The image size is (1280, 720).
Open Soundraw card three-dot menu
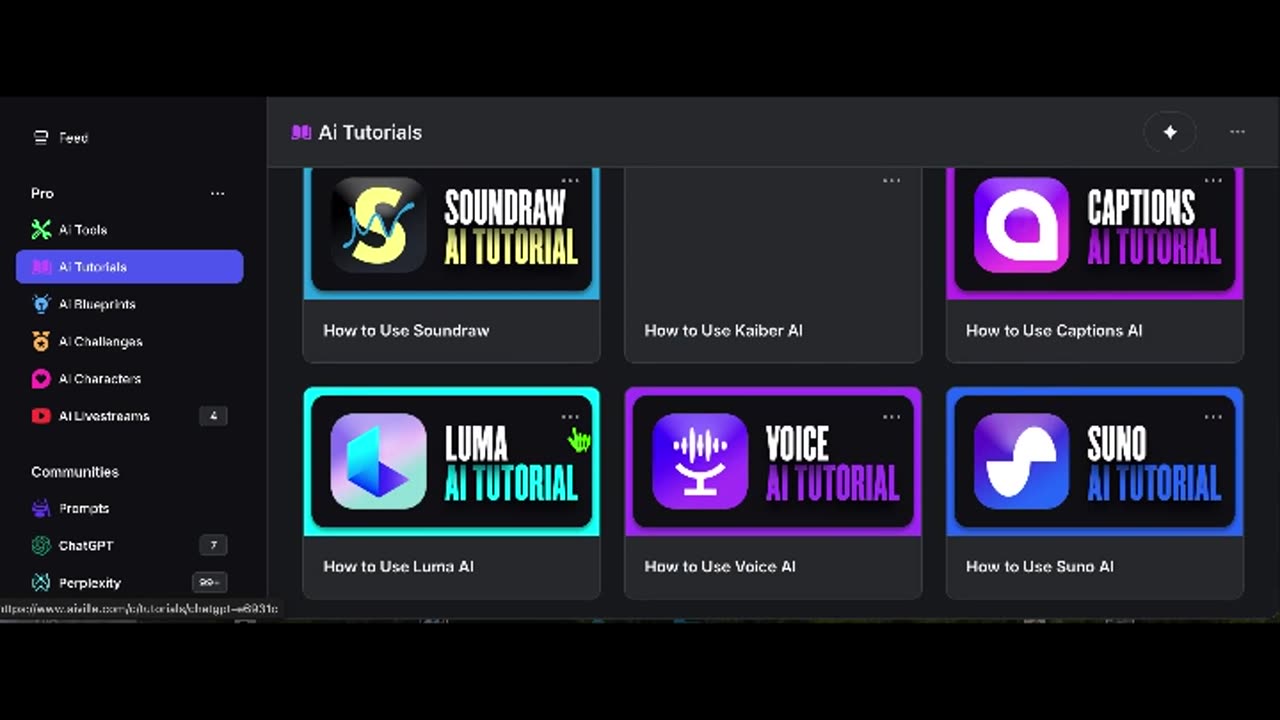(570, 181)
